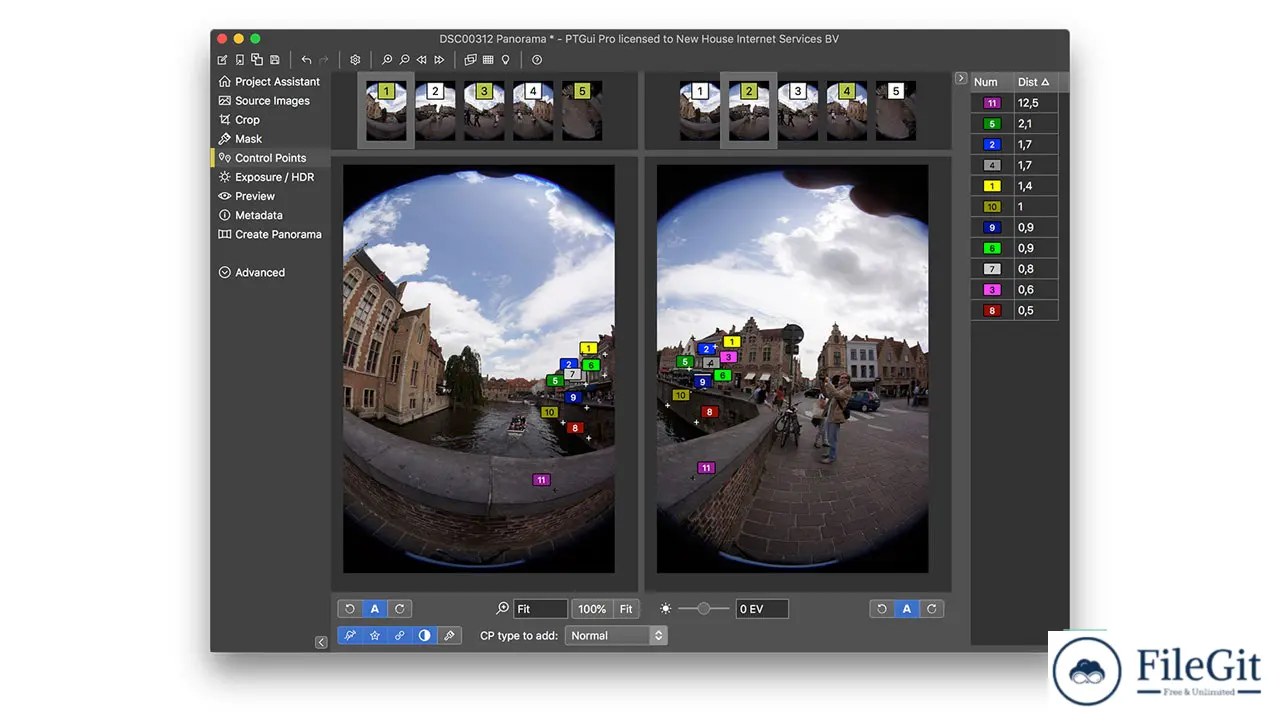
Task: Click the brightness sun icon
Action: (666, 608)
